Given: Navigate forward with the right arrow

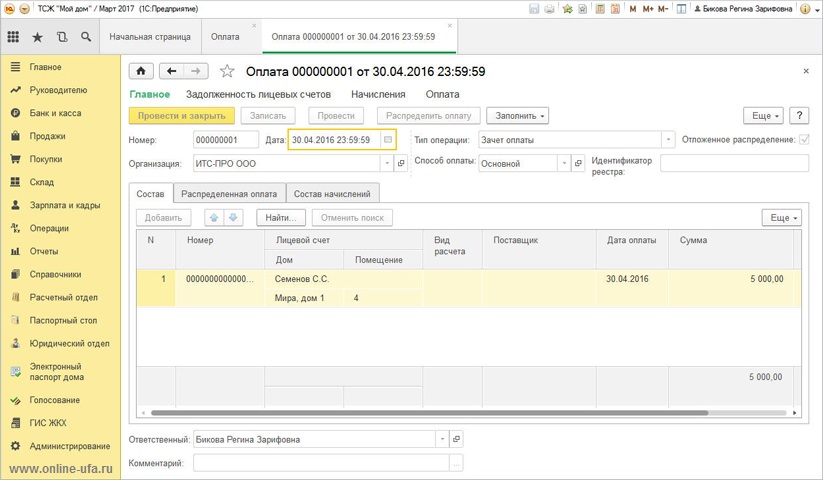Looking at the screenshot, I should 196,71.
